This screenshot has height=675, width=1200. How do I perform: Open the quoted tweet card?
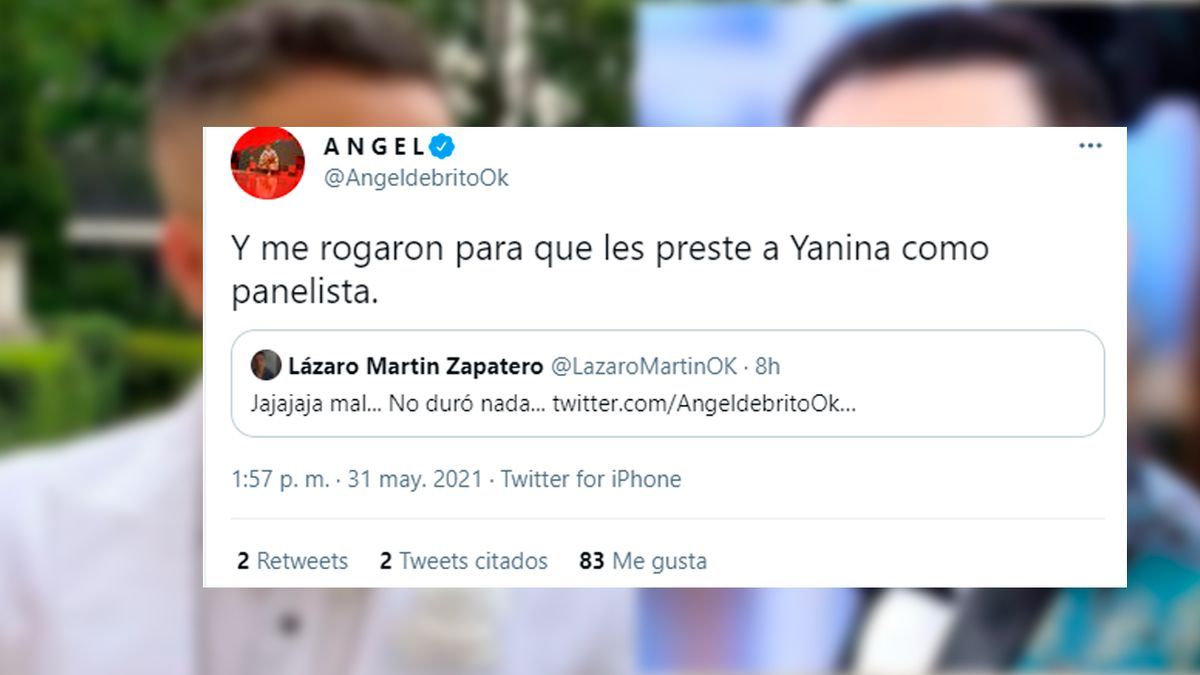(x=667, y=384)
